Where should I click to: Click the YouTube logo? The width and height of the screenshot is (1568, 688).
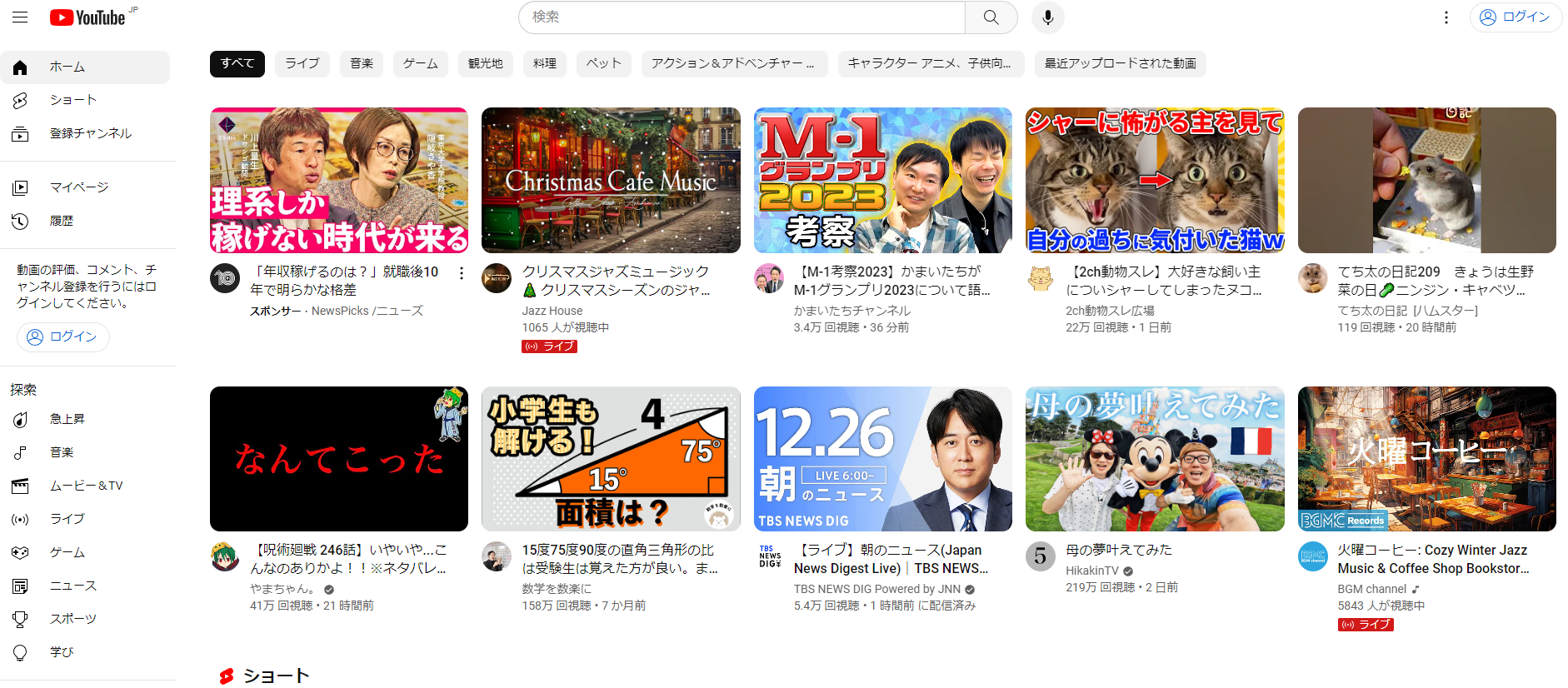(x=87, y=17)
